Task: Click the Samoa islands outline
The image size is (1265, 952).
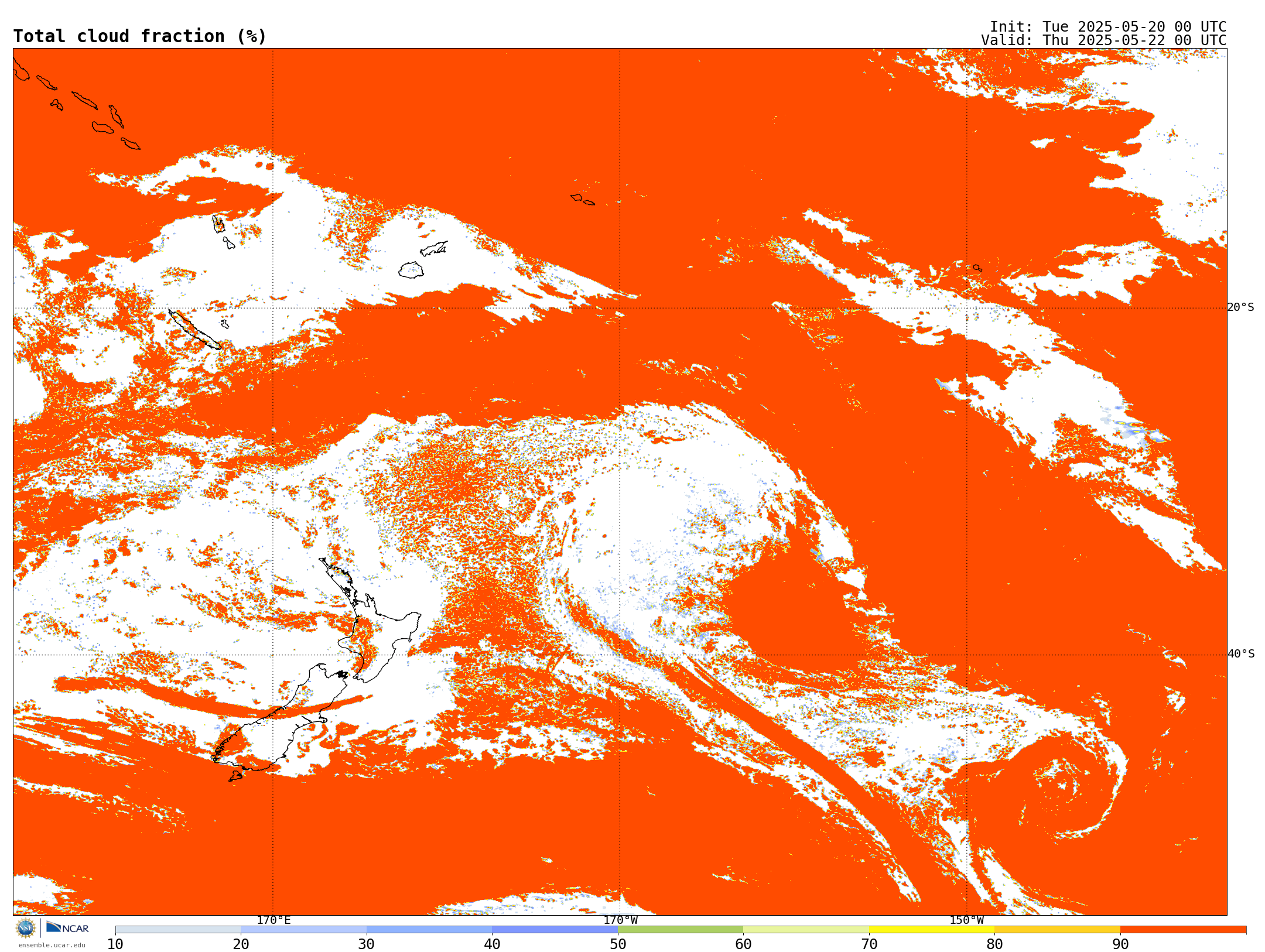Action: (582, 199)
